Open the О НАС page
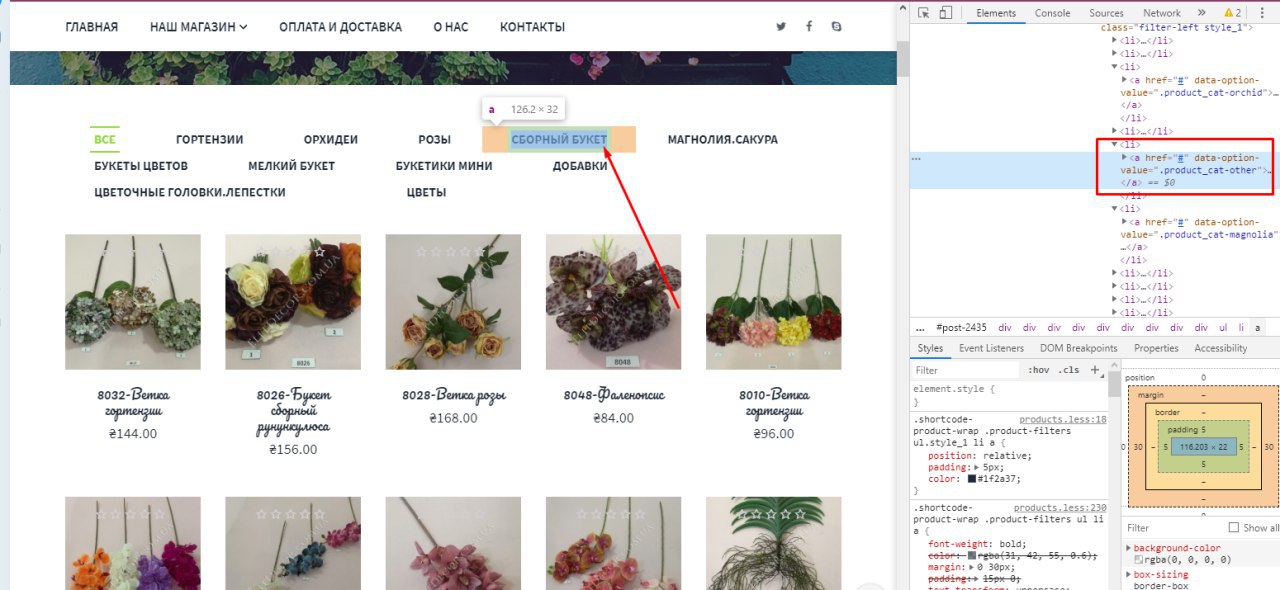 coord(451,27)
